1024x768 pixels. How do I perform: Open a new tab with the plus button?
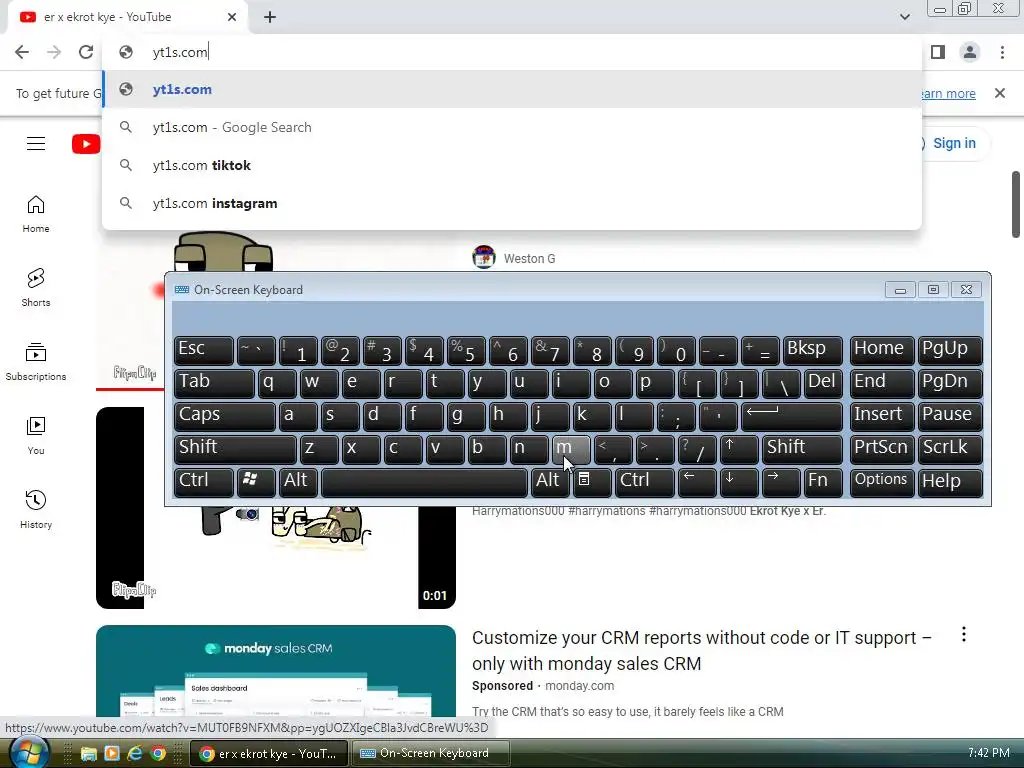[x=270, y=17]
